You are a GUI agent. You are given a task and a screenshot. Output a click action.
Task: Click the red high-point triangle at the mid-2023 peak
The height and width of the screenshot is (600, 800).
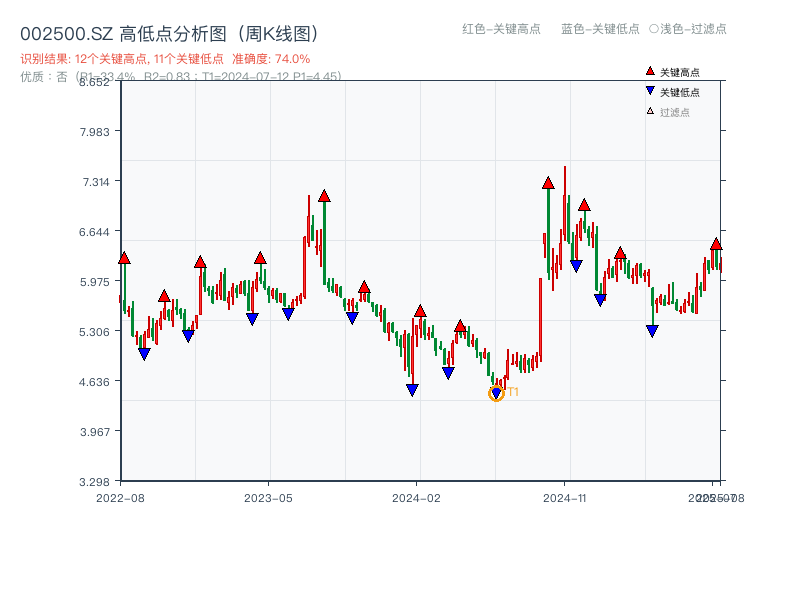pyautogui.click(x=324, y=196)
